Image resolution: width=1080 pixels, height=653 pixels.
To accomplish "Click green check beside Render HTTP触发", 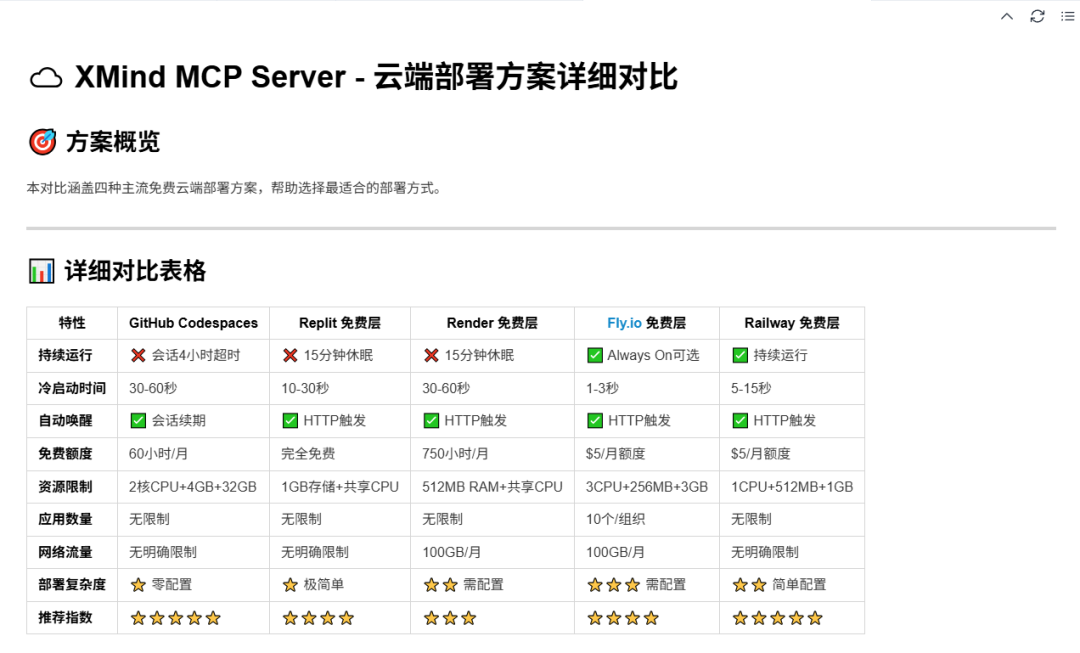I will (431, 421).
